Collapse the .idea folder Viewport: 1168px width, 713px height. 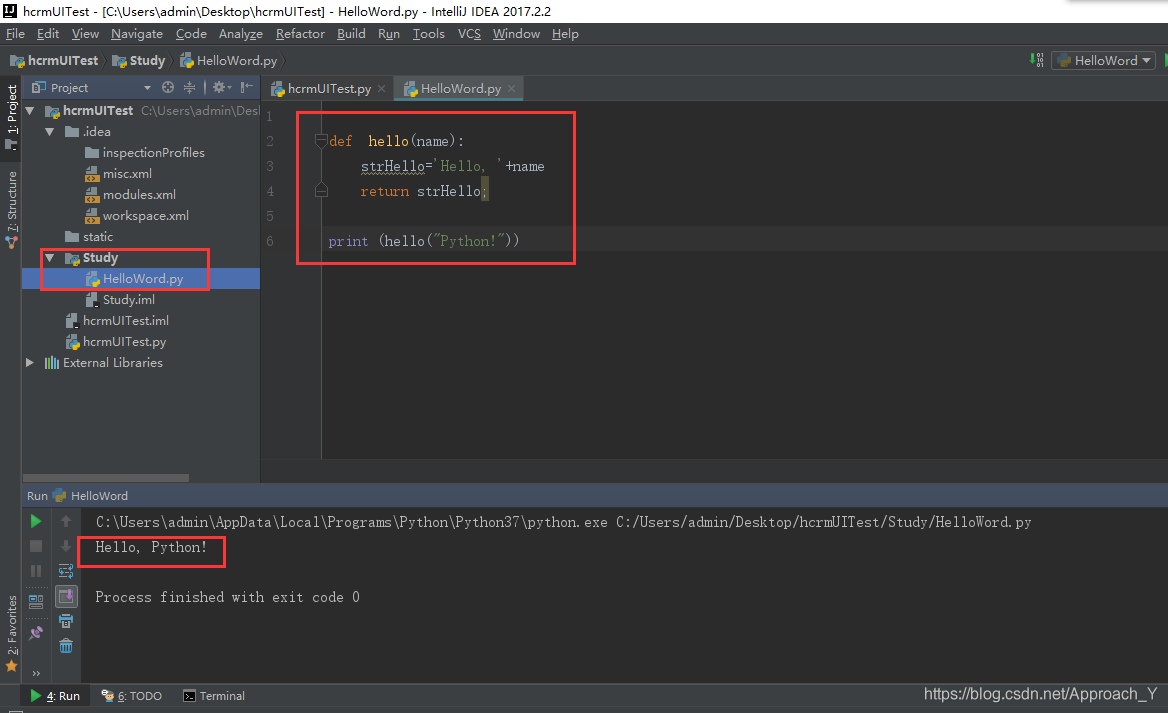50,132
